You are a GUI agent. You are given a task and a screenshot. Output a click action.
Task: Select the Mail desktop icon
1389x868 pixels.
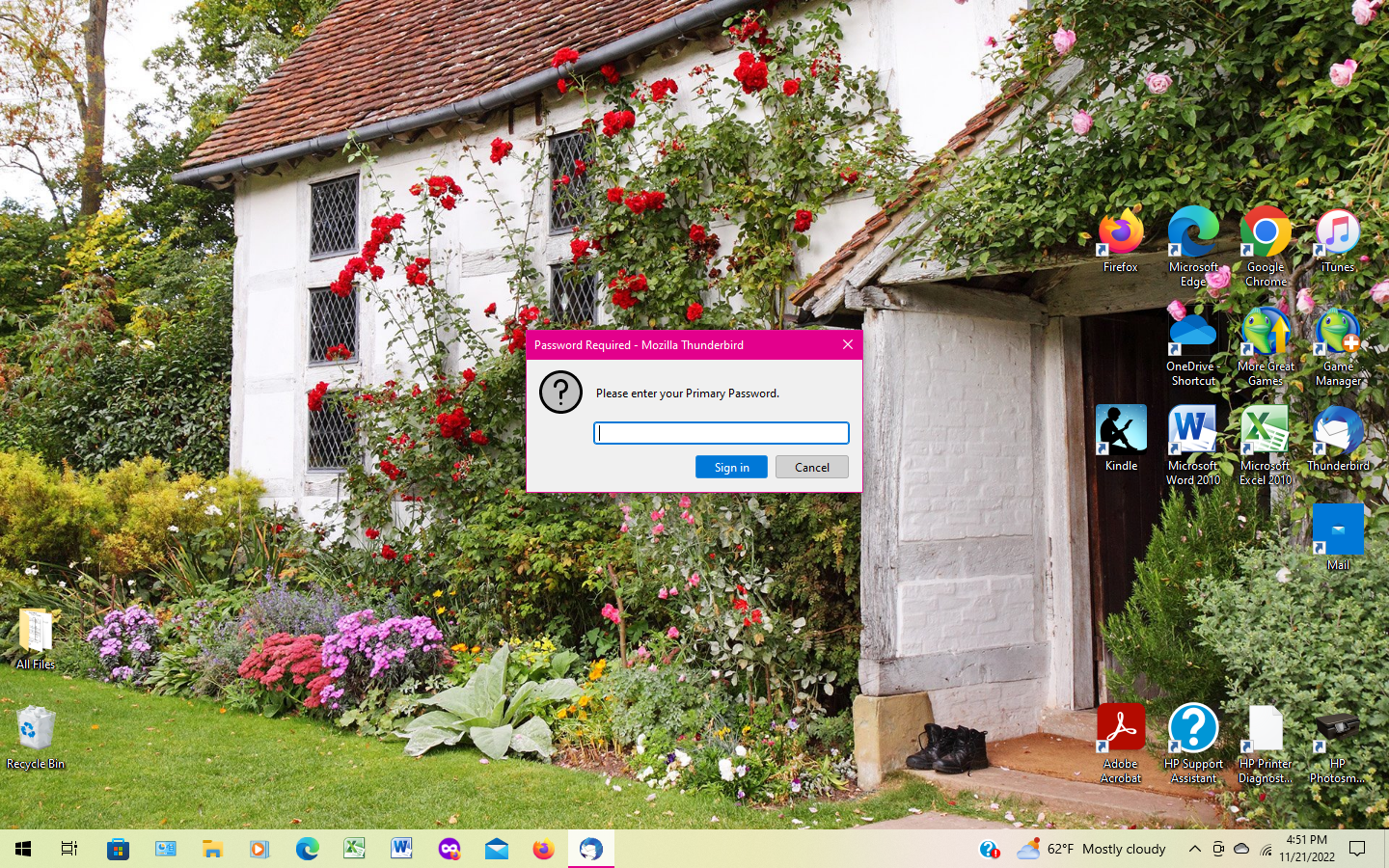tap(1338, 538)
